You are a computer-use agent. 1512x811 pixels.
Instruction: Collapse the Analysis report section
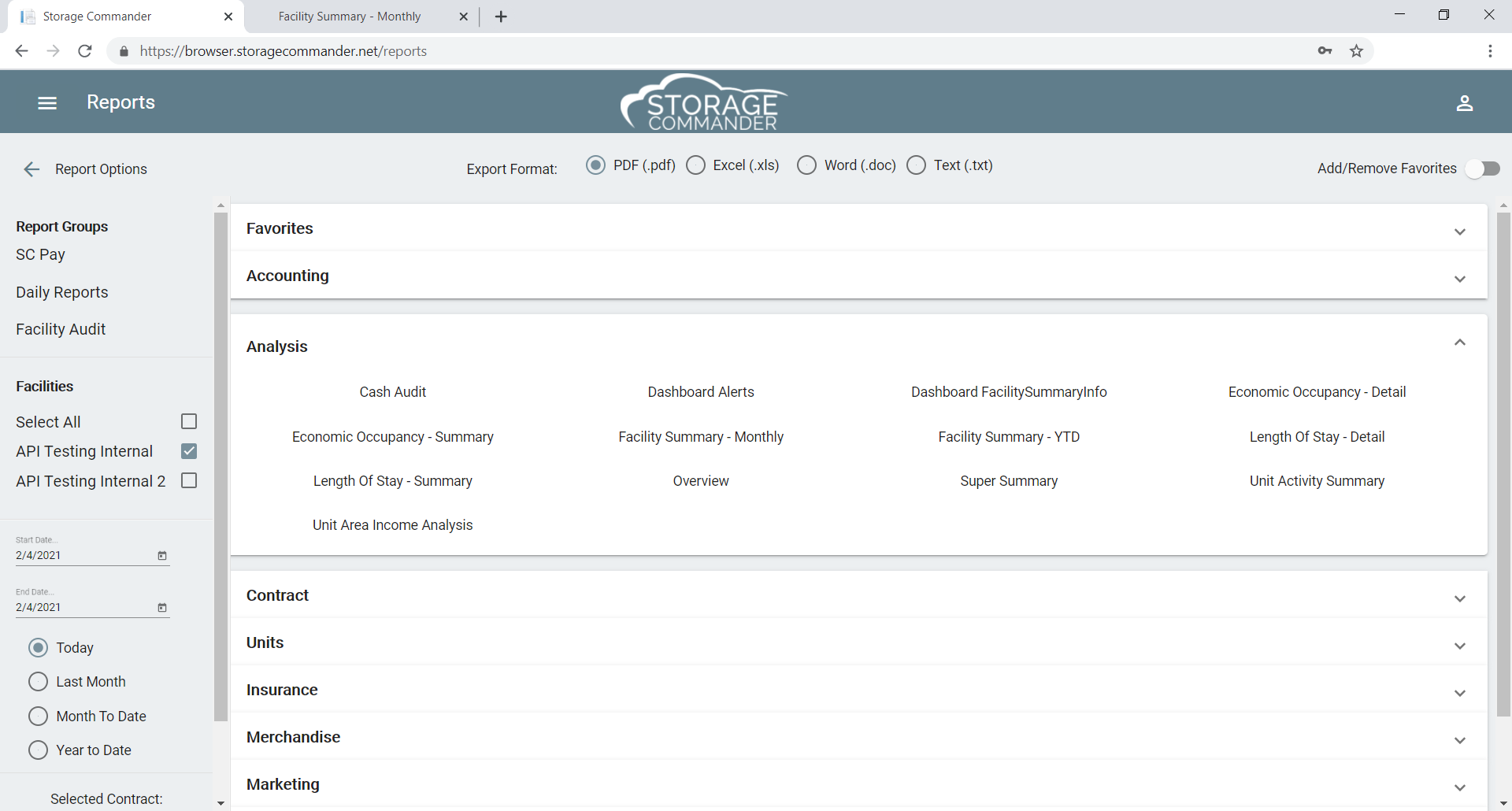click(x=1460, y=343)
